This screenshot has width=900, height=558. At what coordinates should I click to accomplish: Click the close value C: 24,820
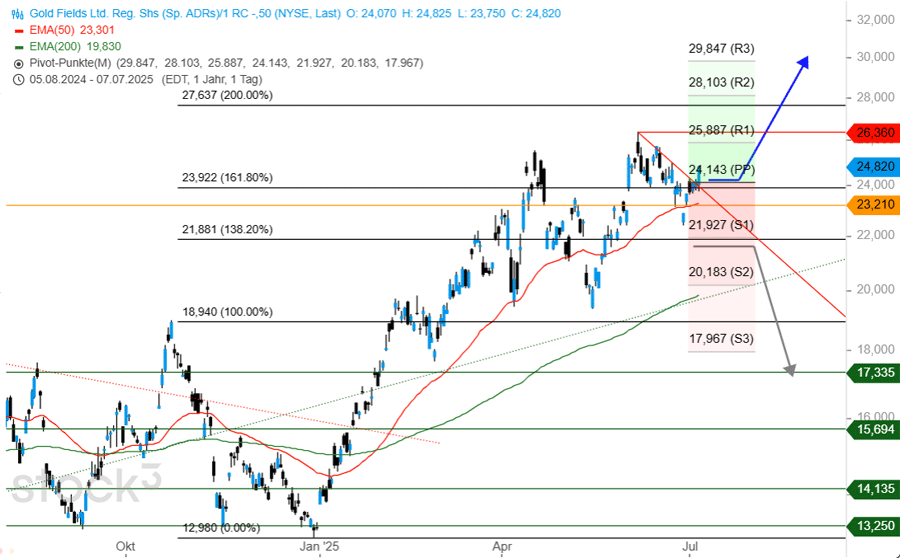click(x=536, y=13)
